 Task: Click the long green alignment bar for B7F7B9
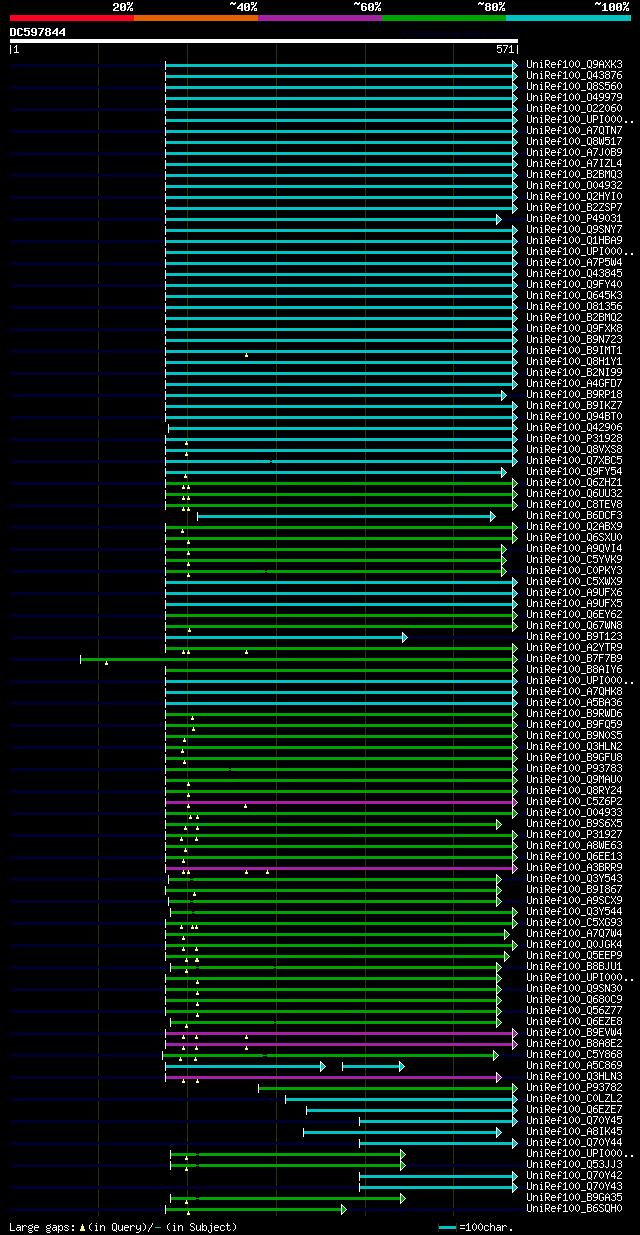tap(297, 658)
